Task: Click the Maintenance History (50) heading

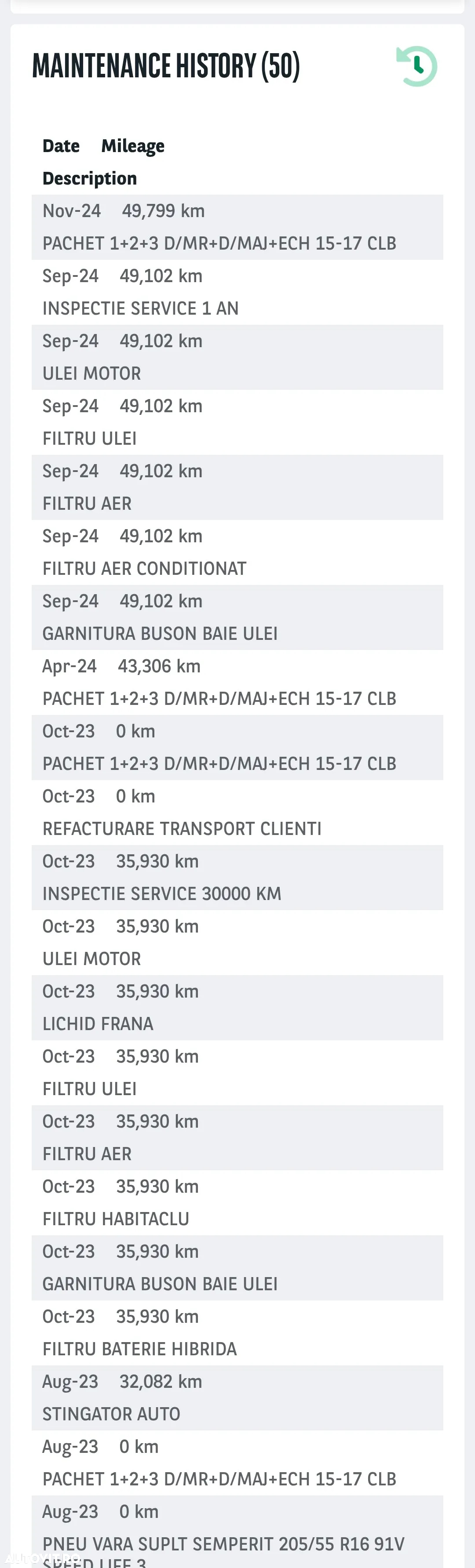Action: [x=166, y=66]
